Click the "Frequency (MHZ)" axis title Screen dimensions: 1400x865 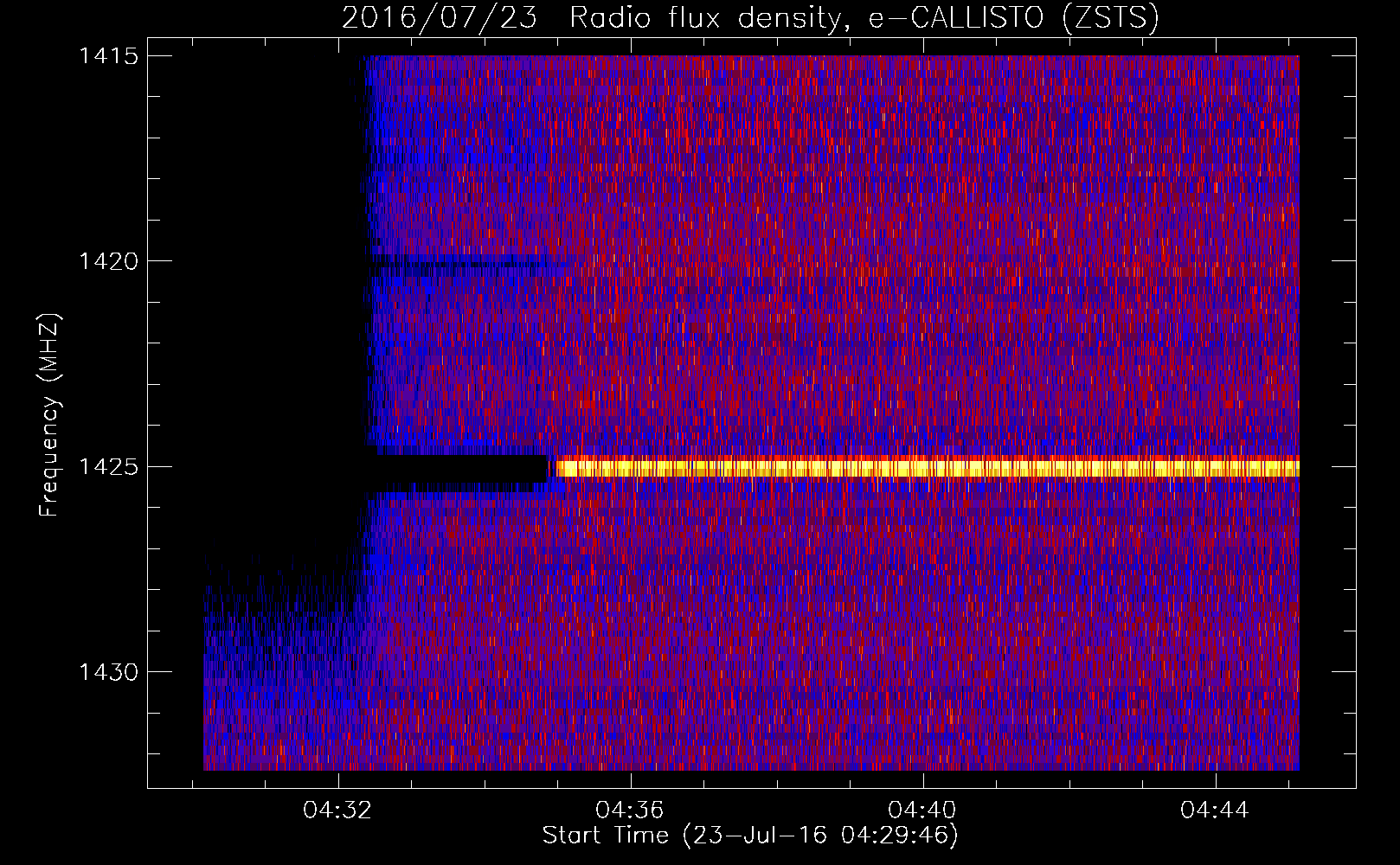click(49, 414)
